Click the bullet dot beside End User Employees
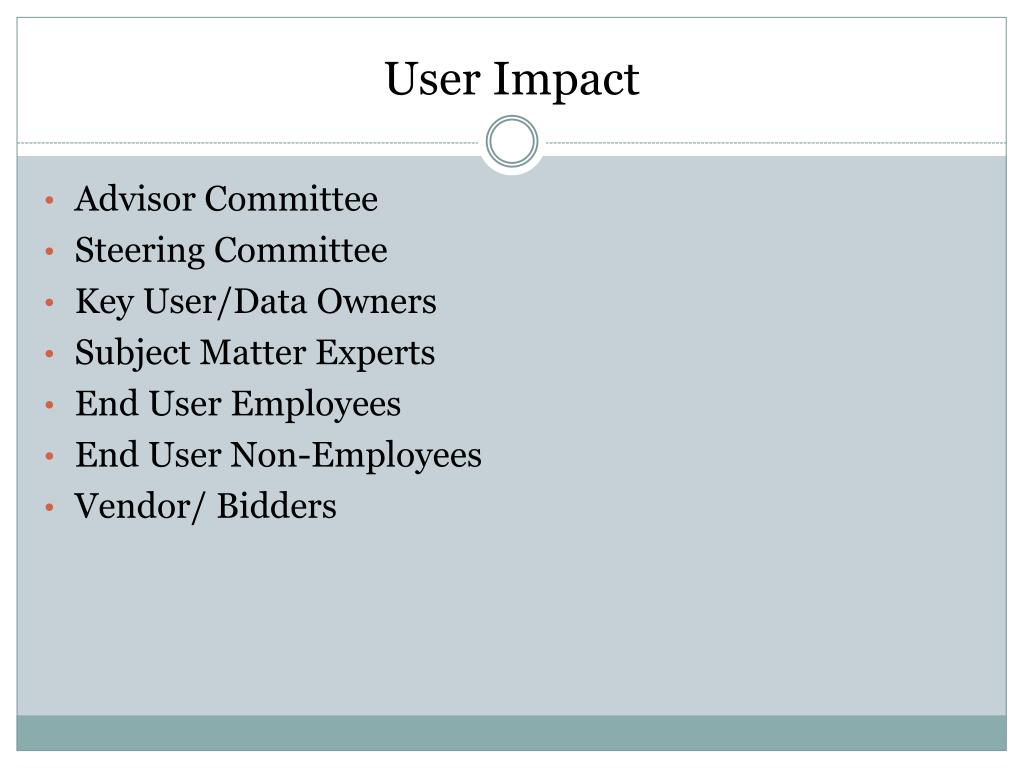Image resolution: width=1024 pixels, height=768 pixels. tap(50, 405)
